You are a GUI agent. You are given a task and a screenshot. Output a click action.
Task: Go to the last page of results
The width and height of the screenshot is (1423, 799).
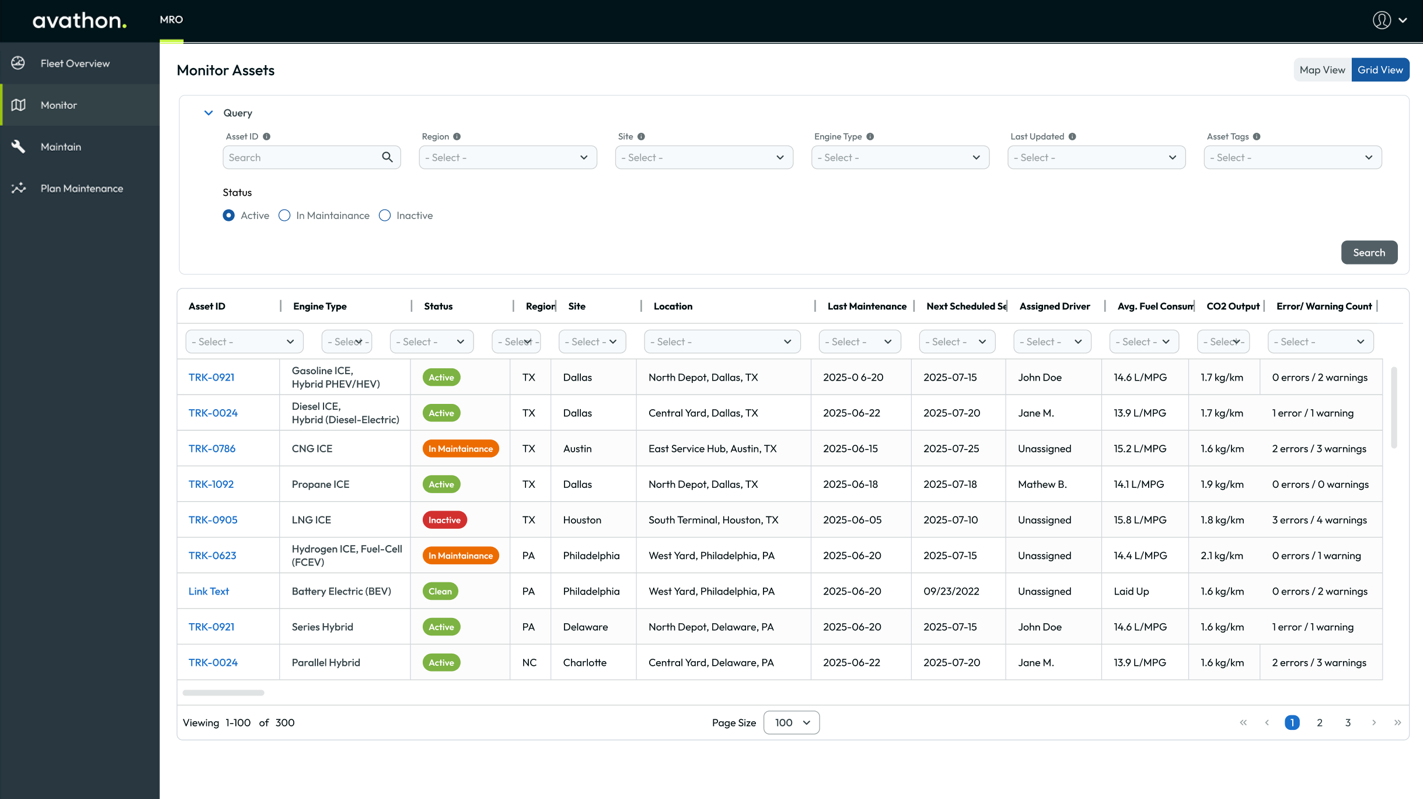point(1397,723)
